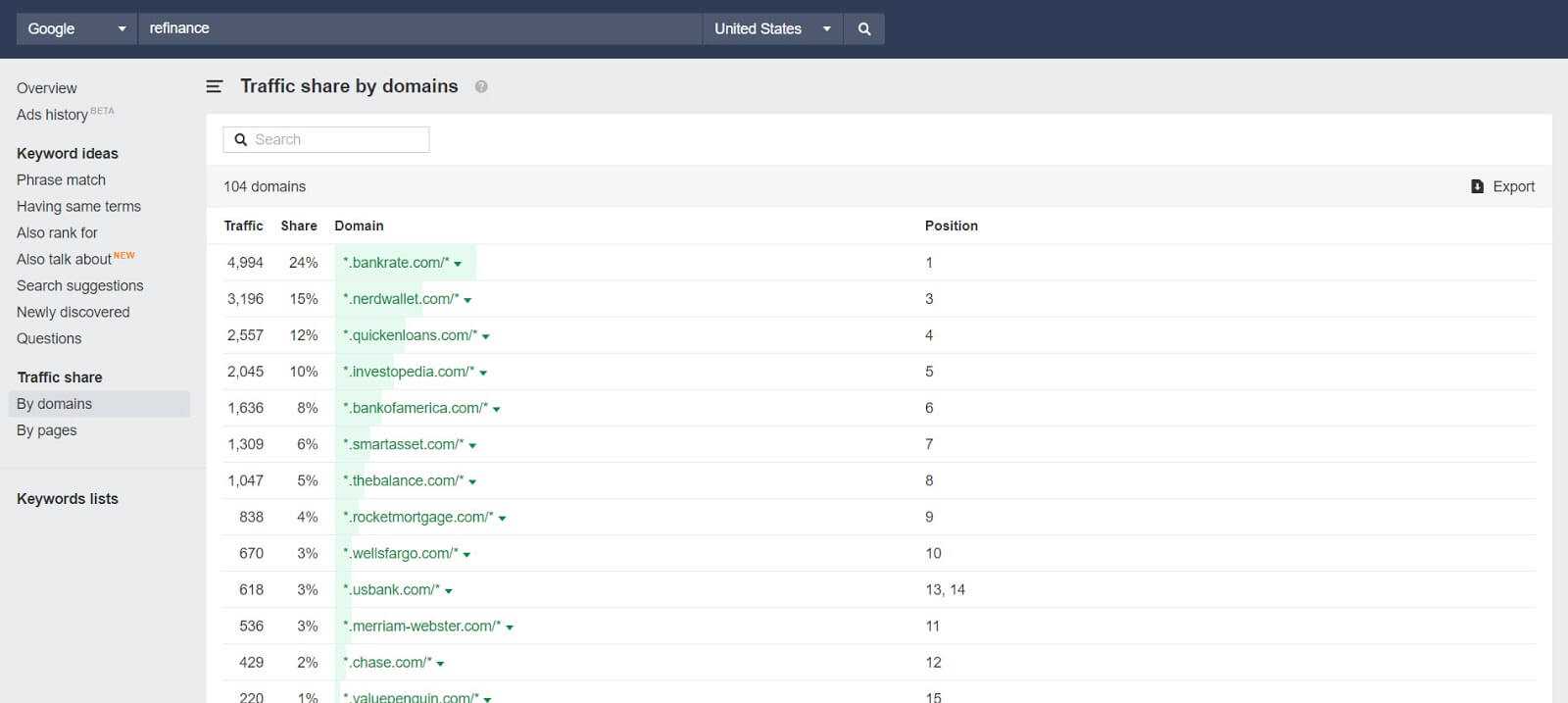Open the usbank.com domain link
The height and width of the screenshot is (703, 1568).
(392, 589)
